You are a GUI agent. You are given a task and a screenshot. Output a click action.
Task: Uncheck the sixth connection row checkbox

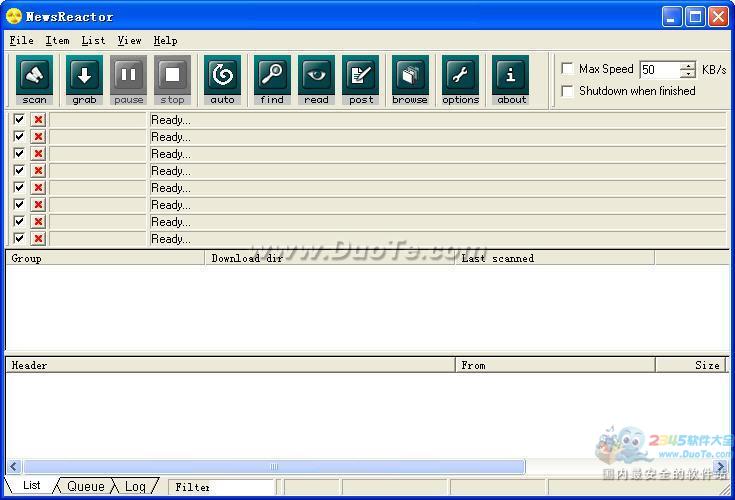click(x=19, y=204)
